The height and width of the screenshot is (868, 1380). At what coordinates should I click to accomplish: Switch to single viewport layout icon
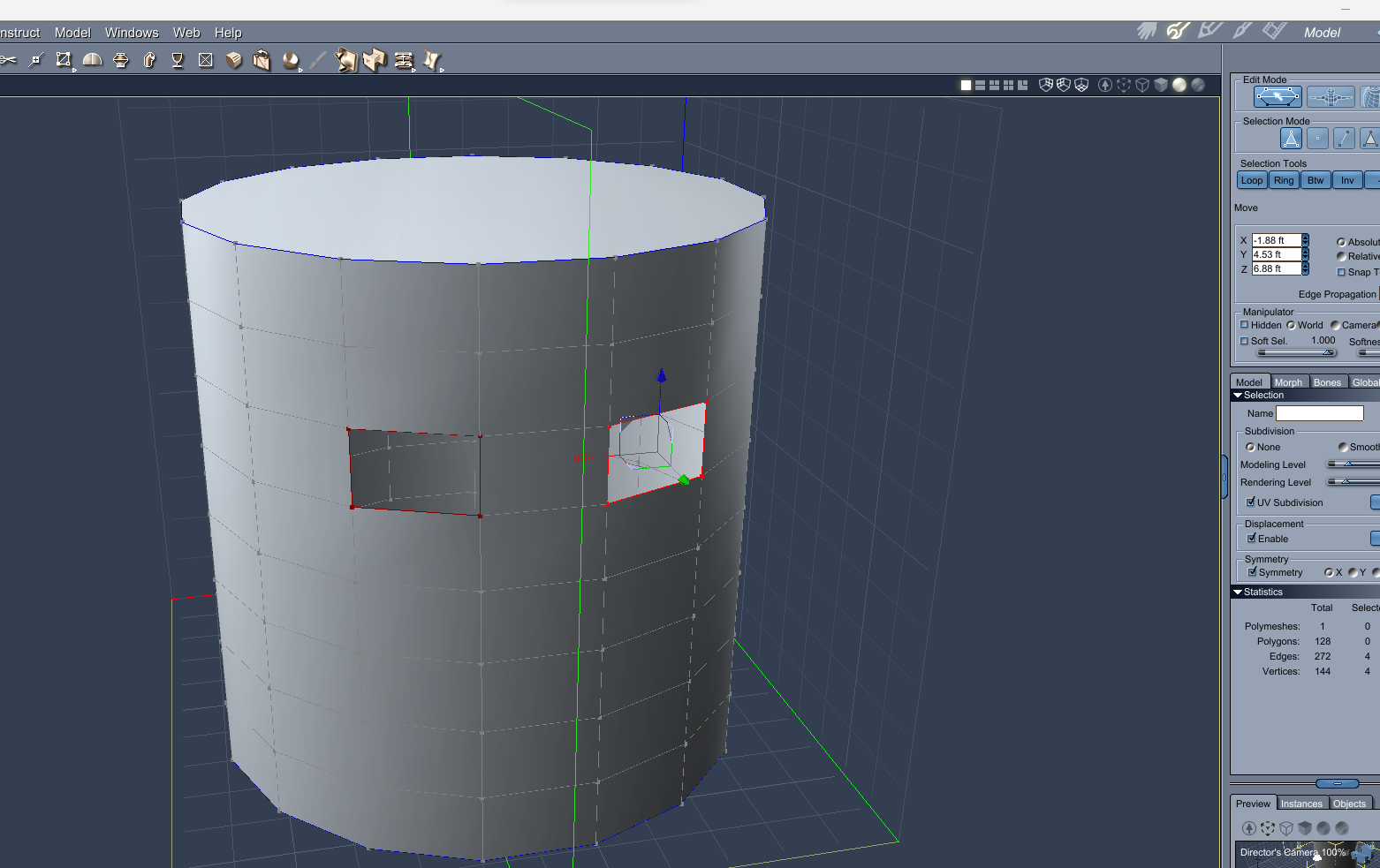[x=966, y=86]
